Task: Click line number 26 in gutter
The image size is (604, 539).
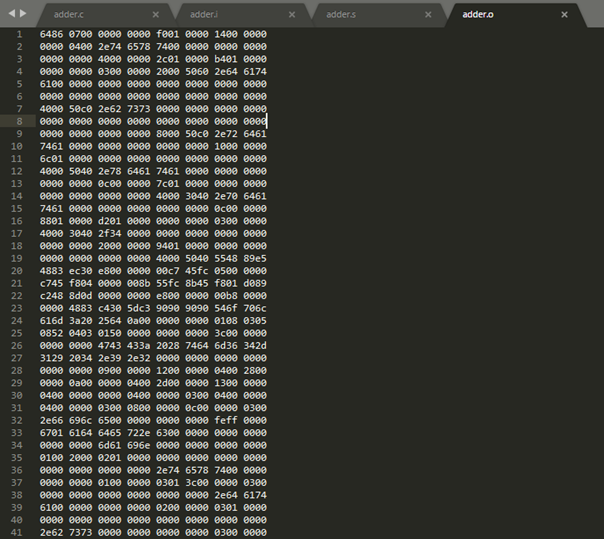Action: point(17,346)
